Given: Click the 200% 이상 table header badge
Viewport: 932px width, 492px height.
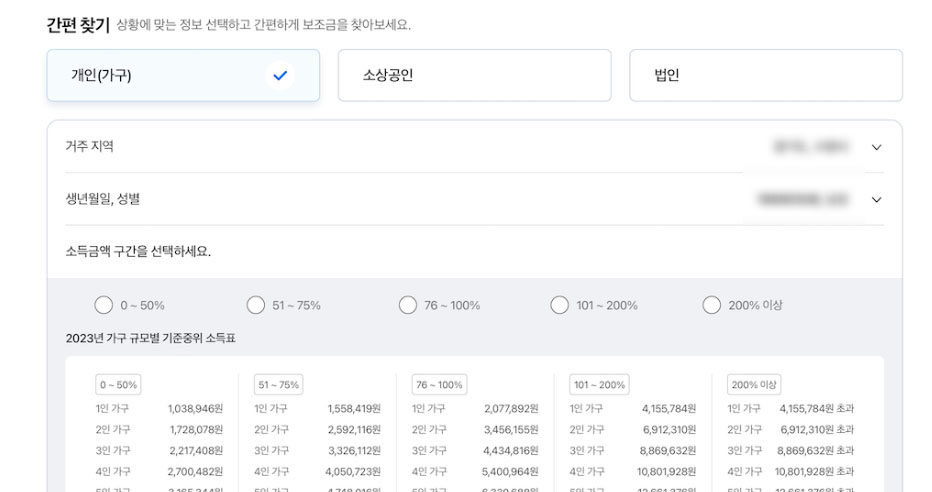Looking at the screenshot, I should pos(754,384).
